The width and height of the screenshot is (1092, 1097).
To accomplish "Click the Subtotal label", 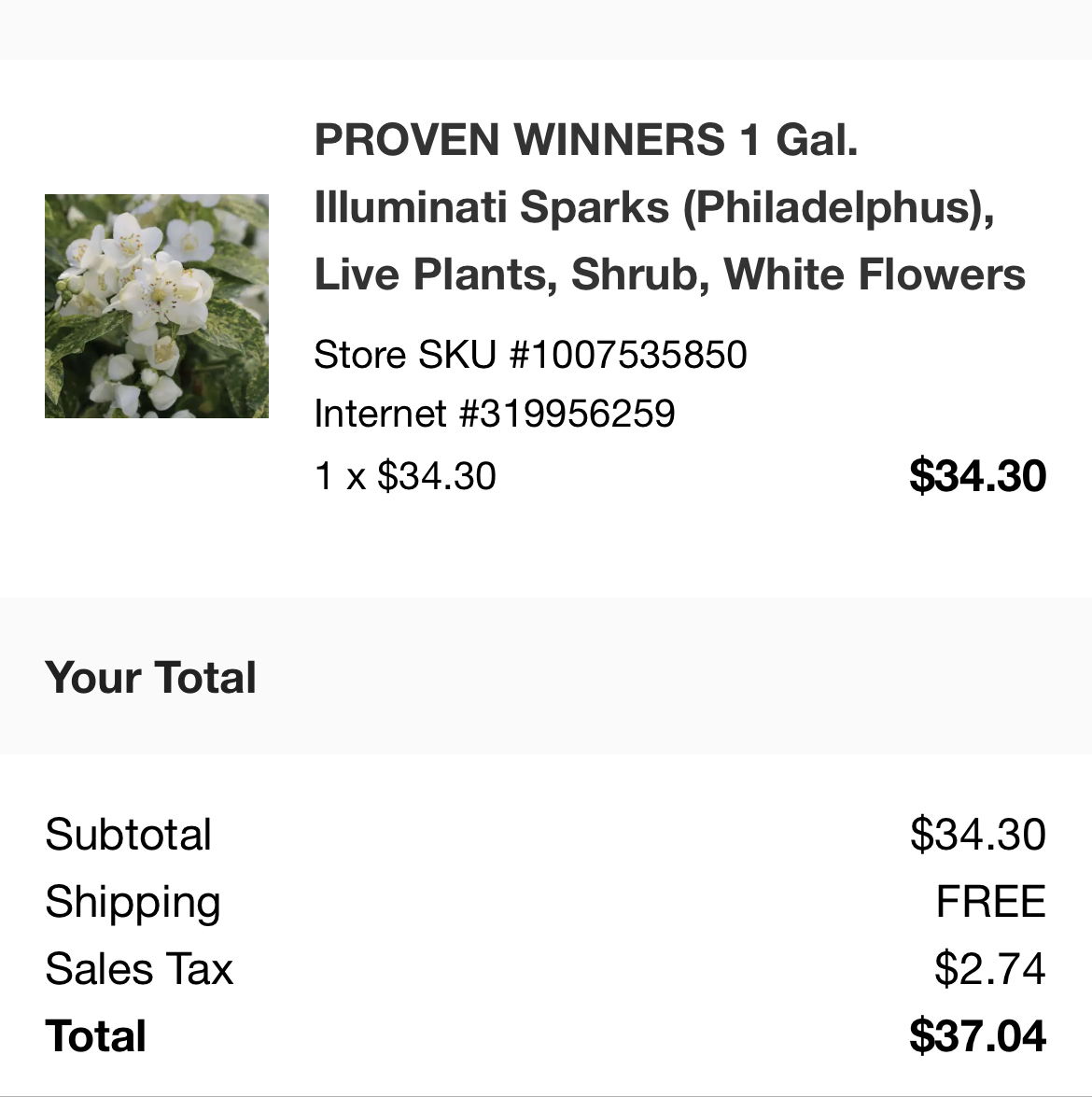I will [129, 835].
